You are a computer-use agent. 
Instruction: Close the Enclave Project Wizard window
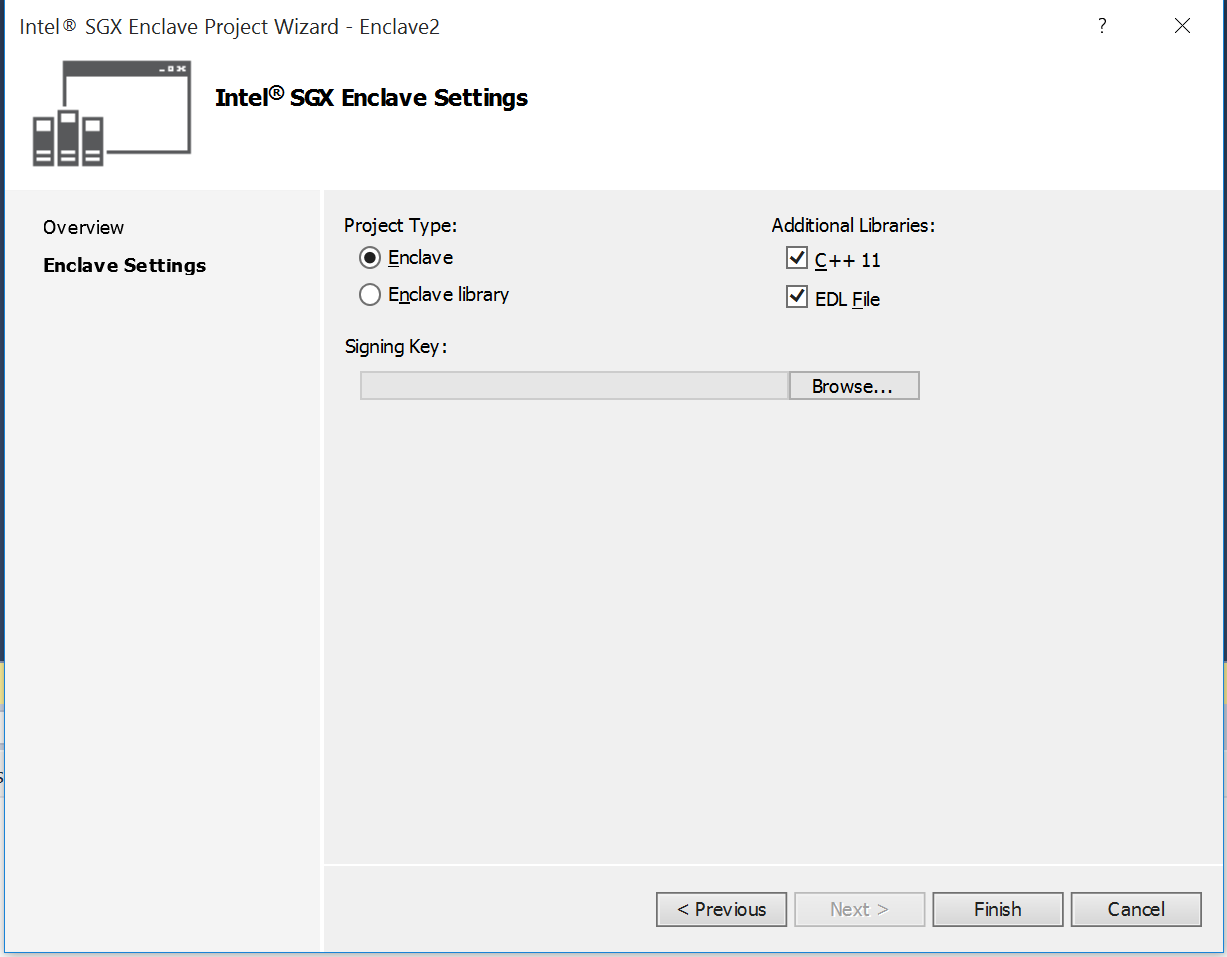coord(1182,26)
